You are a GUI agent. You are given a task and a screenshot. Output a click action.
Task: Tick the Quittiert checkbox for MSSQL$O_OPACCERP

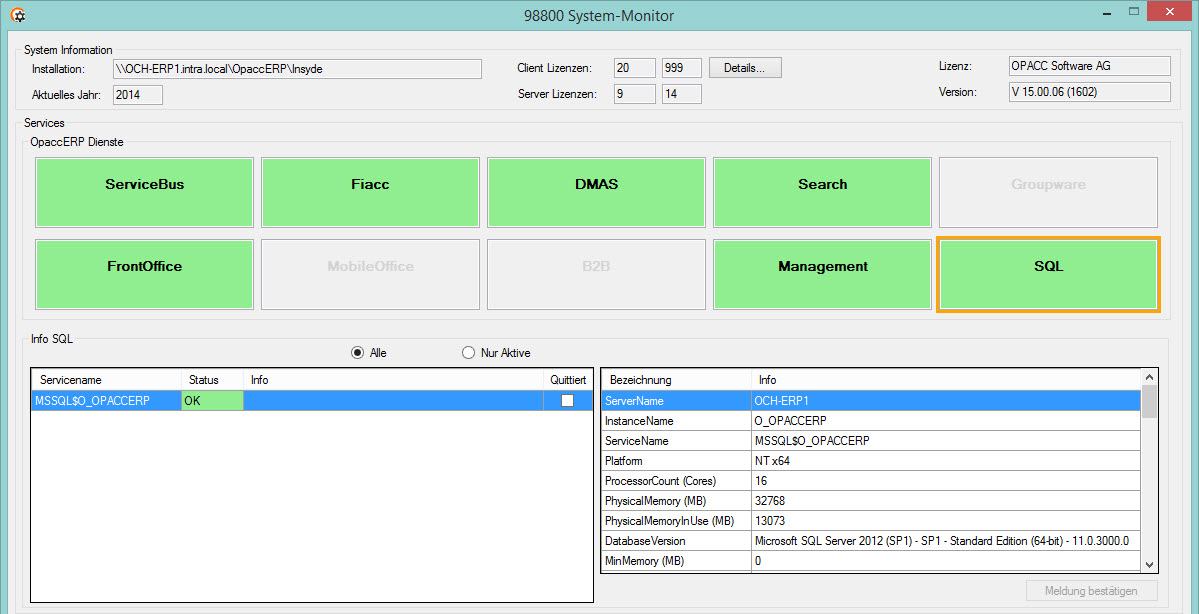[x=567, y=401]
